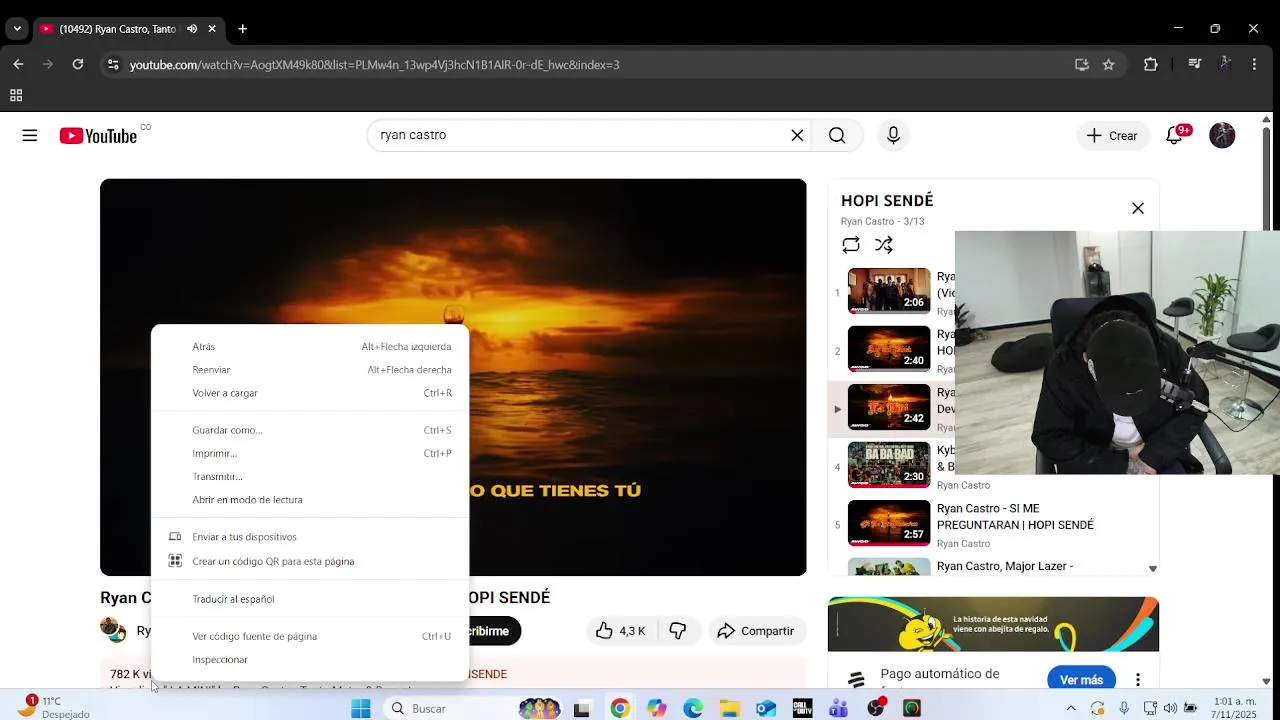Open the Chrome profile avatar
1280x720 pixels.
pyautogui.click(x=1224, y=64)
